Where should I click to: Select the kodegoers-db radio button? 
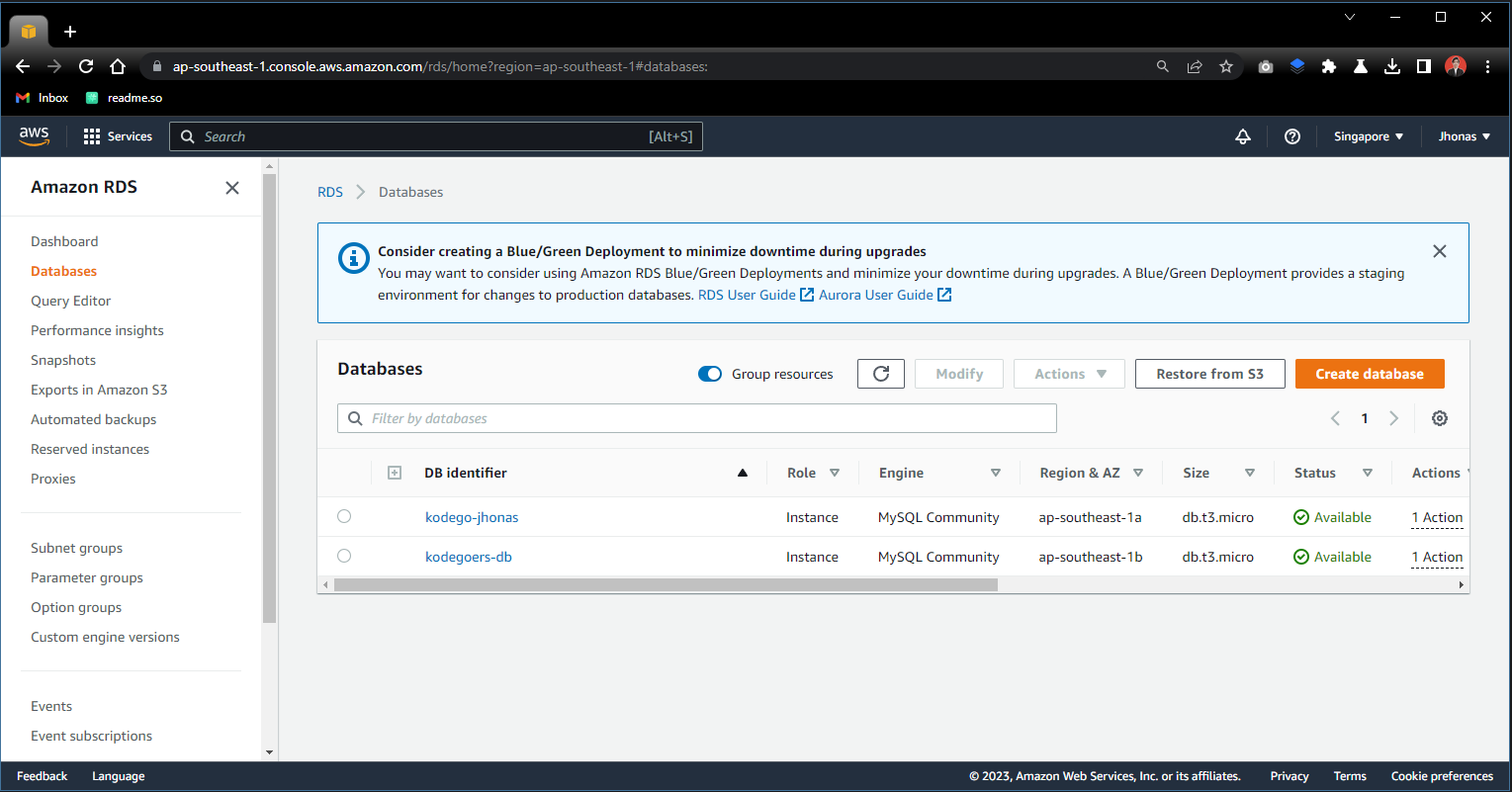point(344,556)
